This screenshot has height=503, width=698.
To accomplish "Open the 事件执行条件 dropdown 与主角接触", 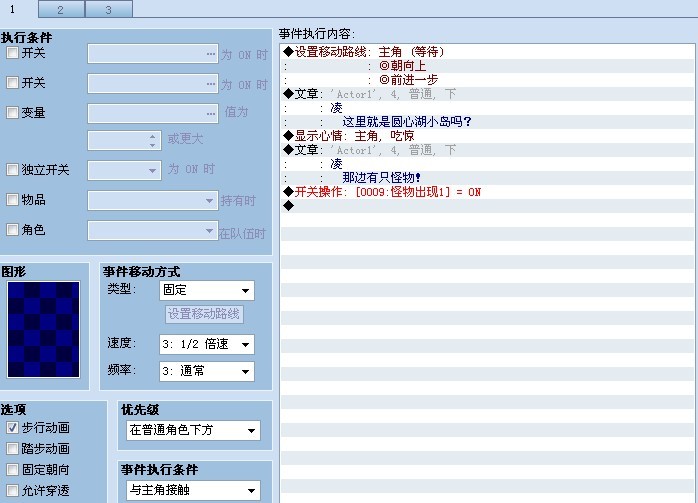I will pyautogui.click(x=193, y=491).
